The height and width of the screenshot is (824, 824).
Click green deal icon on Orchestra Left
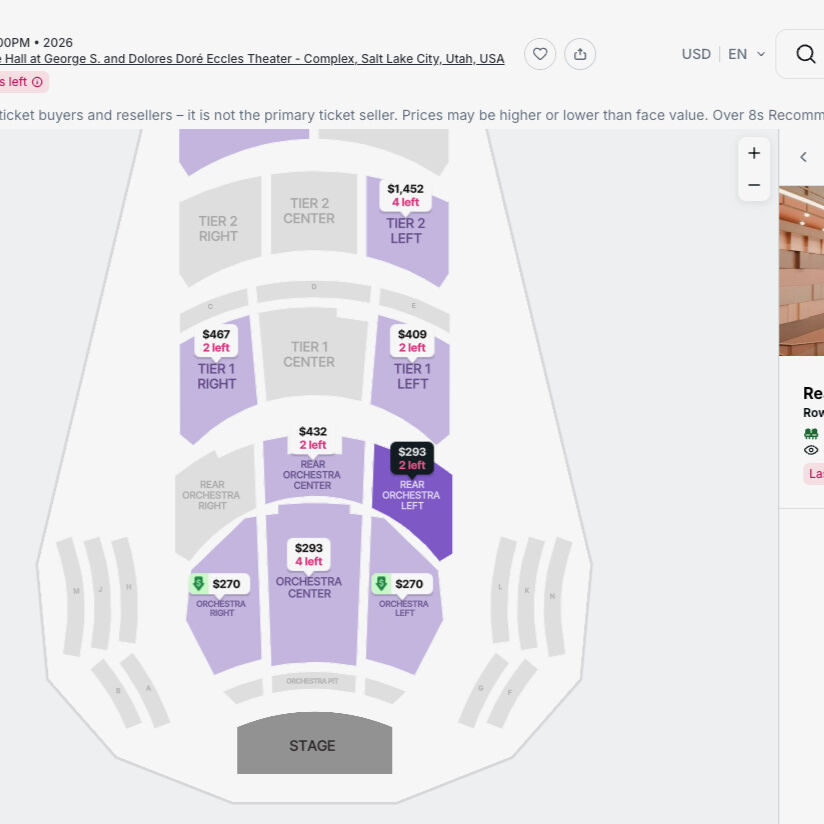point(381,584)
